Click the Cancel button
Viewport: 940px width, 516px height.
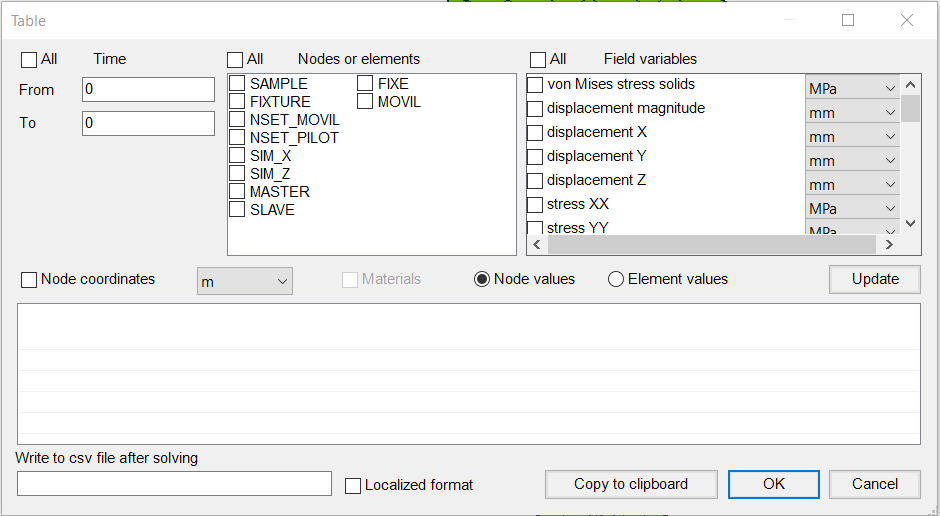875,484
